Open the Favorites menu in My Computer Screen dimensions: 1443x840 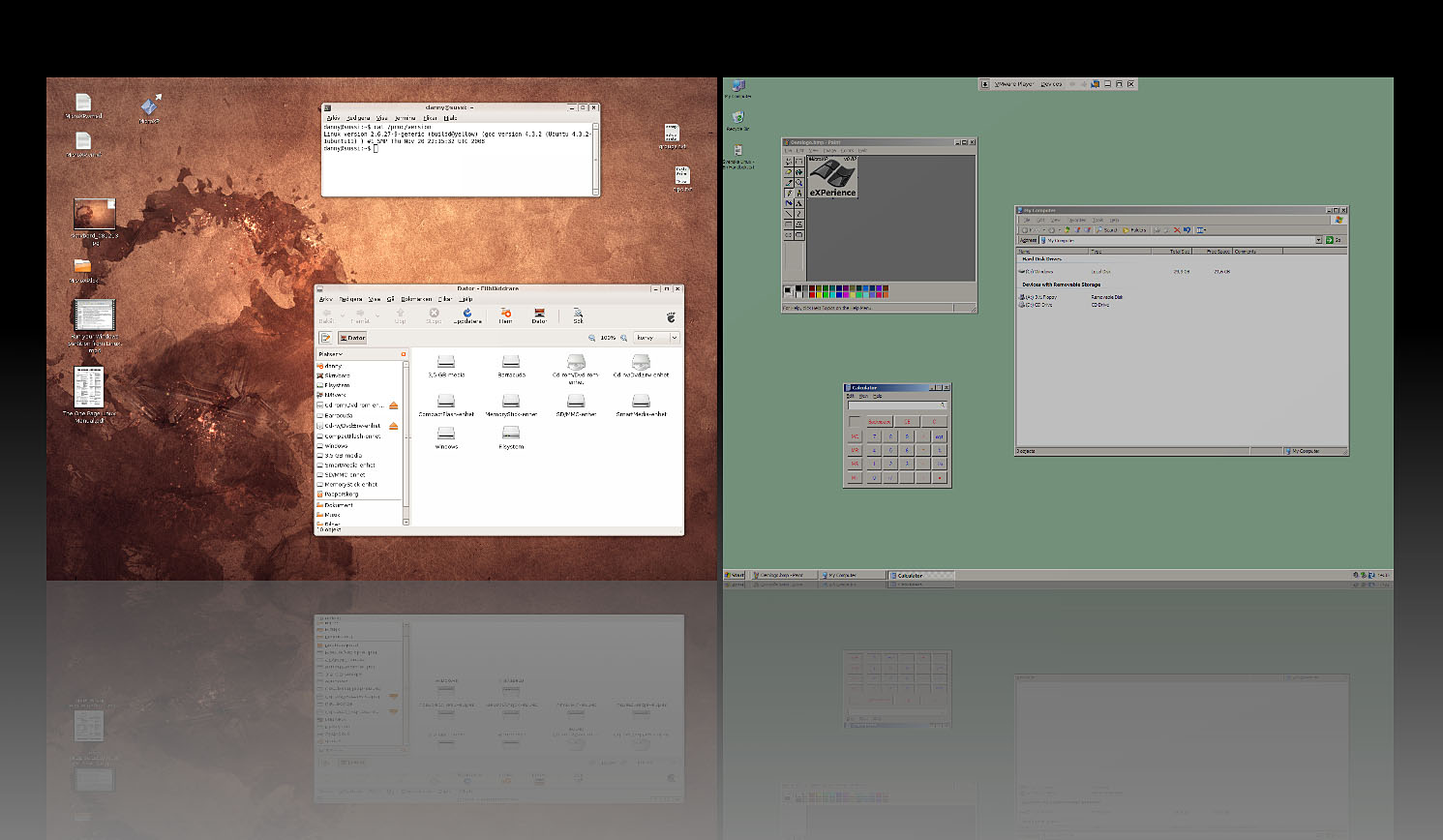point(1077,220)
